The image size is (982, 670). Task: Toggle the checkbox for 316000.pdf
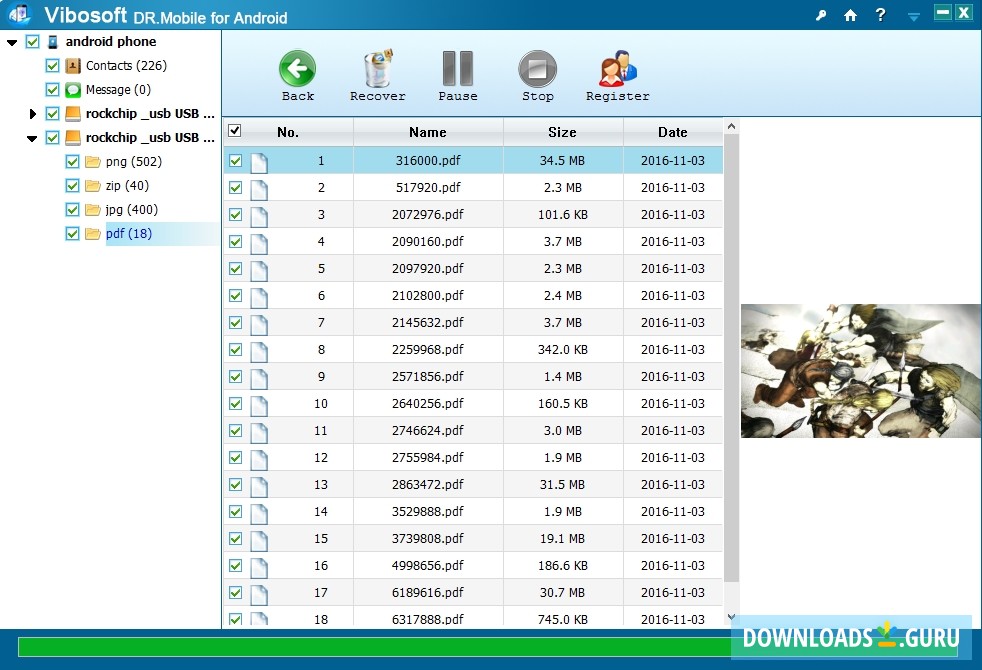(x=235, y=160)
